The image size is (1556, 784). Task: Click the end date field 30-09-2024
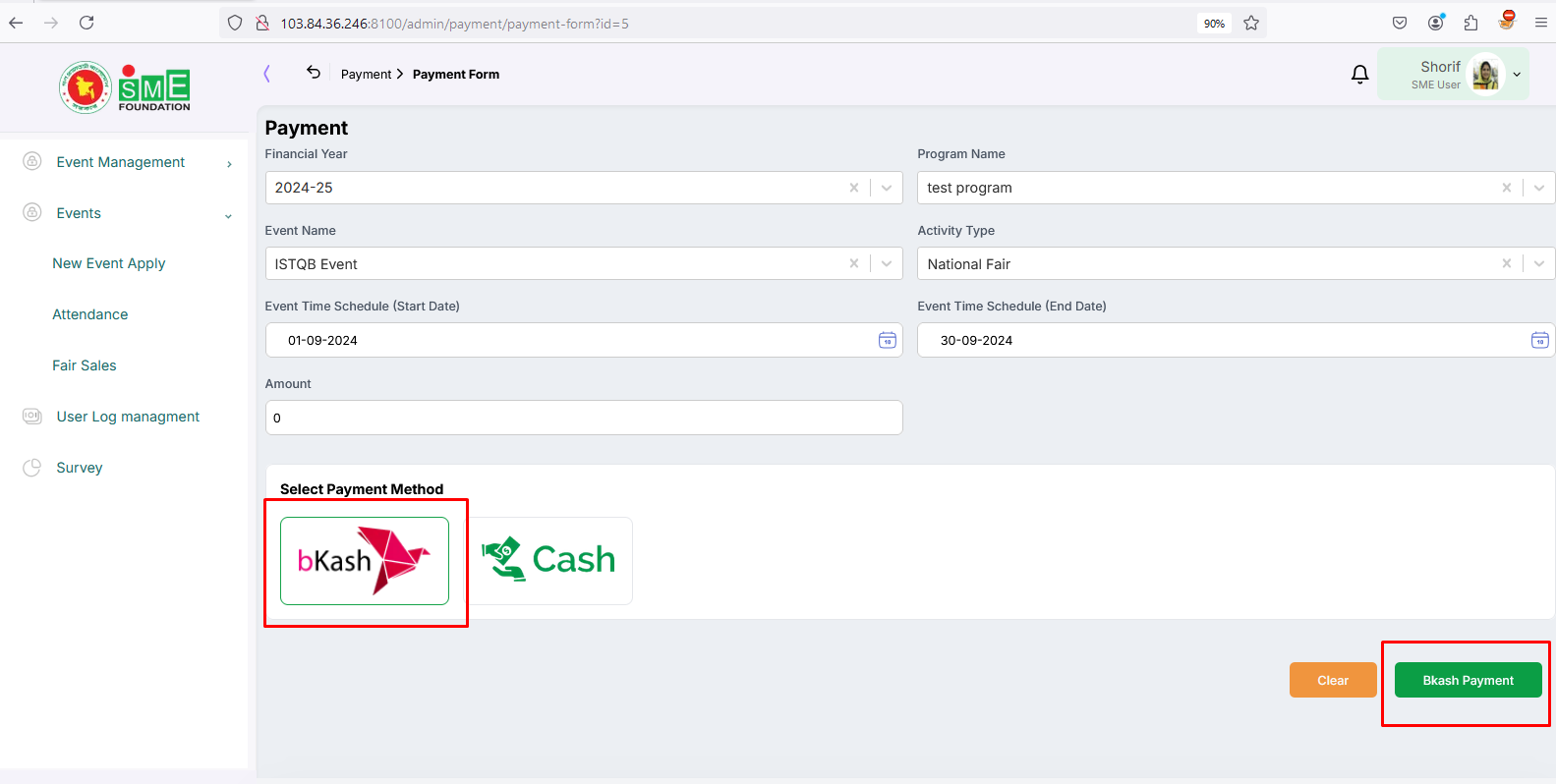click(x=1237, y=340)
